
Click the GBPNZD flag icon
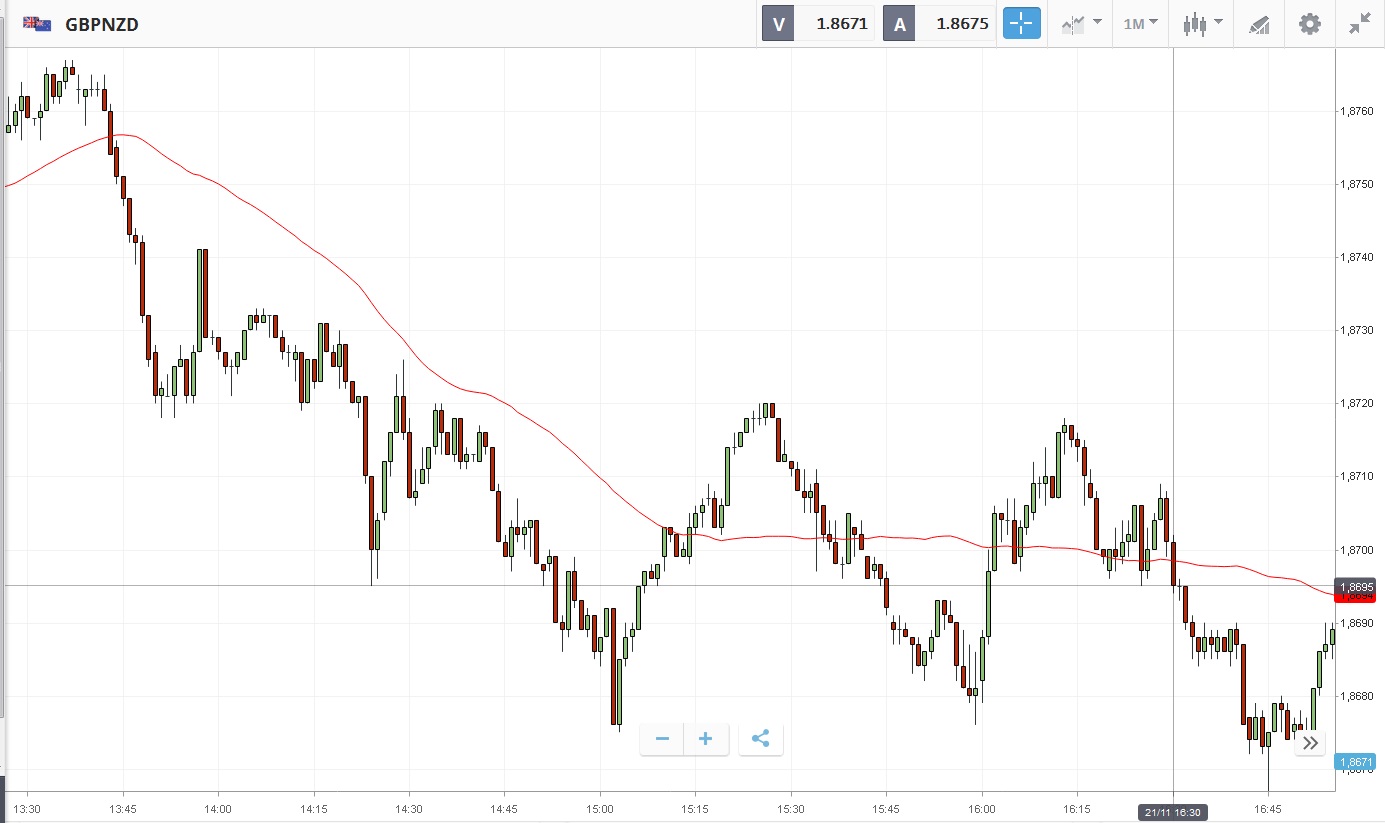38,24
